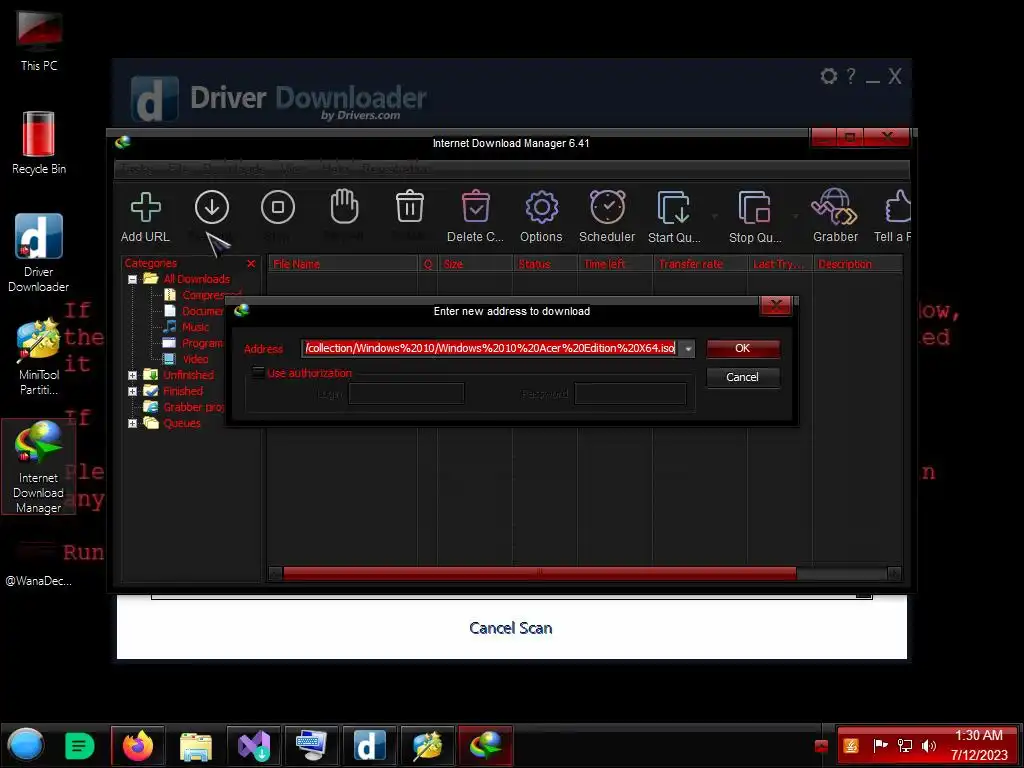Screen dimensions: 1024x768
Task: Expand the Queues tree node
Action: click(133, 424)
